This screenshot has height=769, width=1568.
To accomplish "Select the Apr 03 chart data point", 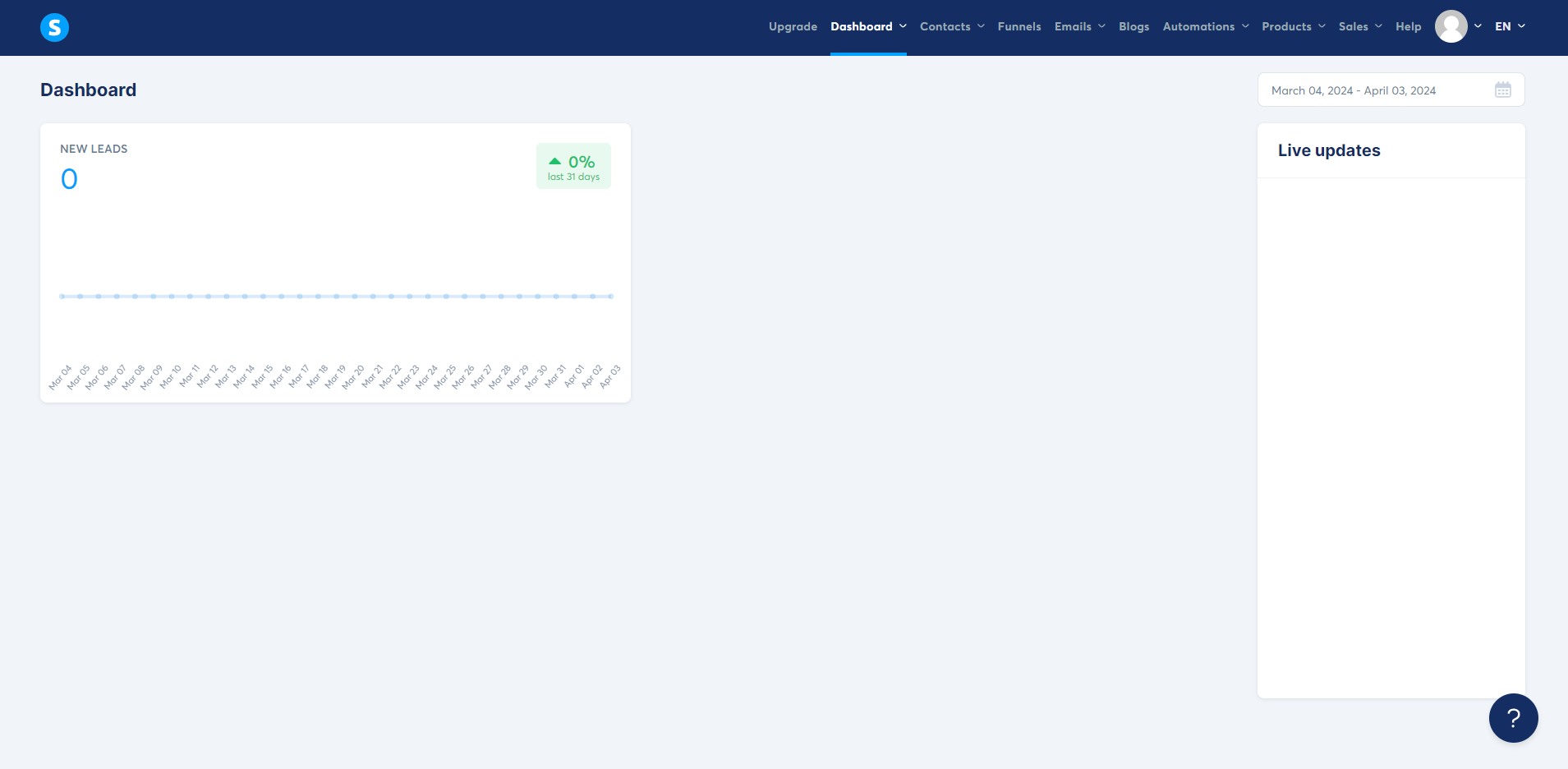I will tap(610, 296).
